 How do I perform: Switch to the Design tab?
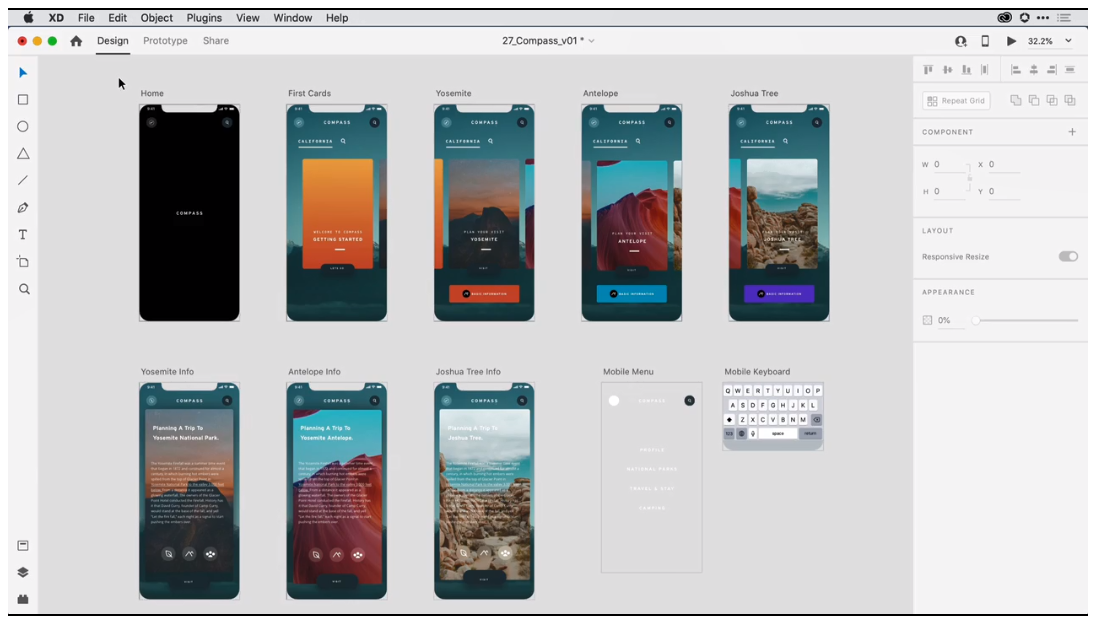coord(113,41)
